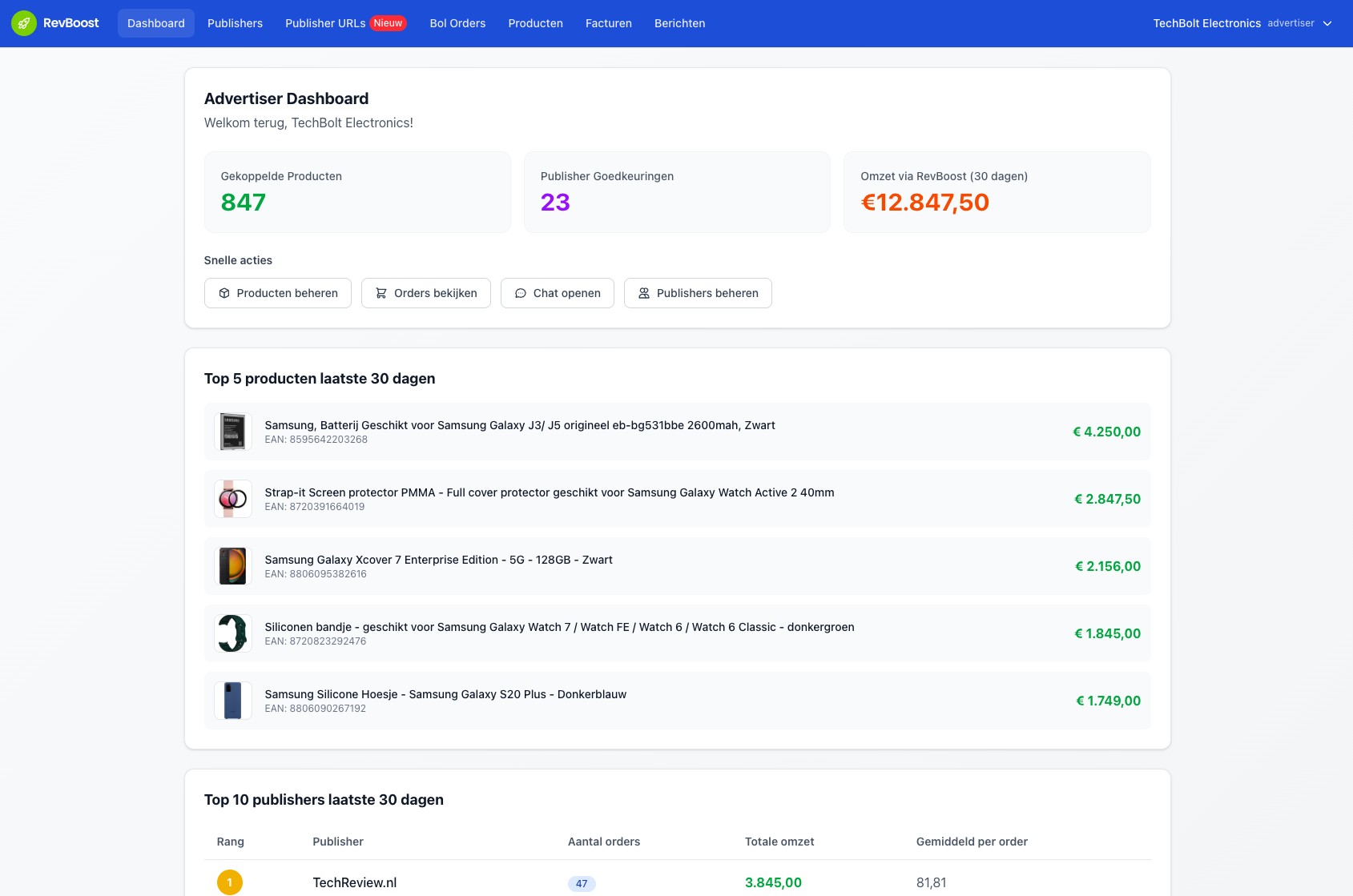Image resolution: width=1353 pixels, height=896 pixels.
Task: Click the RevBoost logo icon
Action: point(23,23)
